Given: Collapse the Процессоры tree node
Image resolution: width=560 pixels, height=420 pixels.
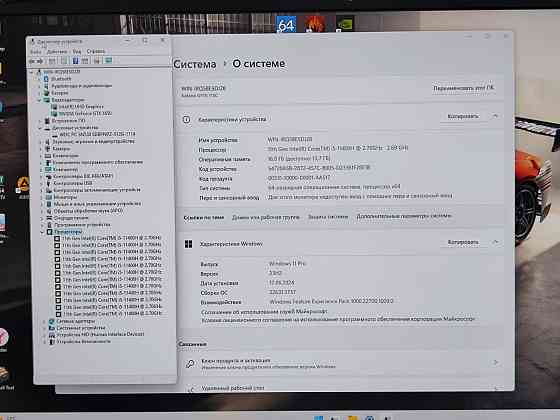Looking at the screenshot, I should click(42, 232).
